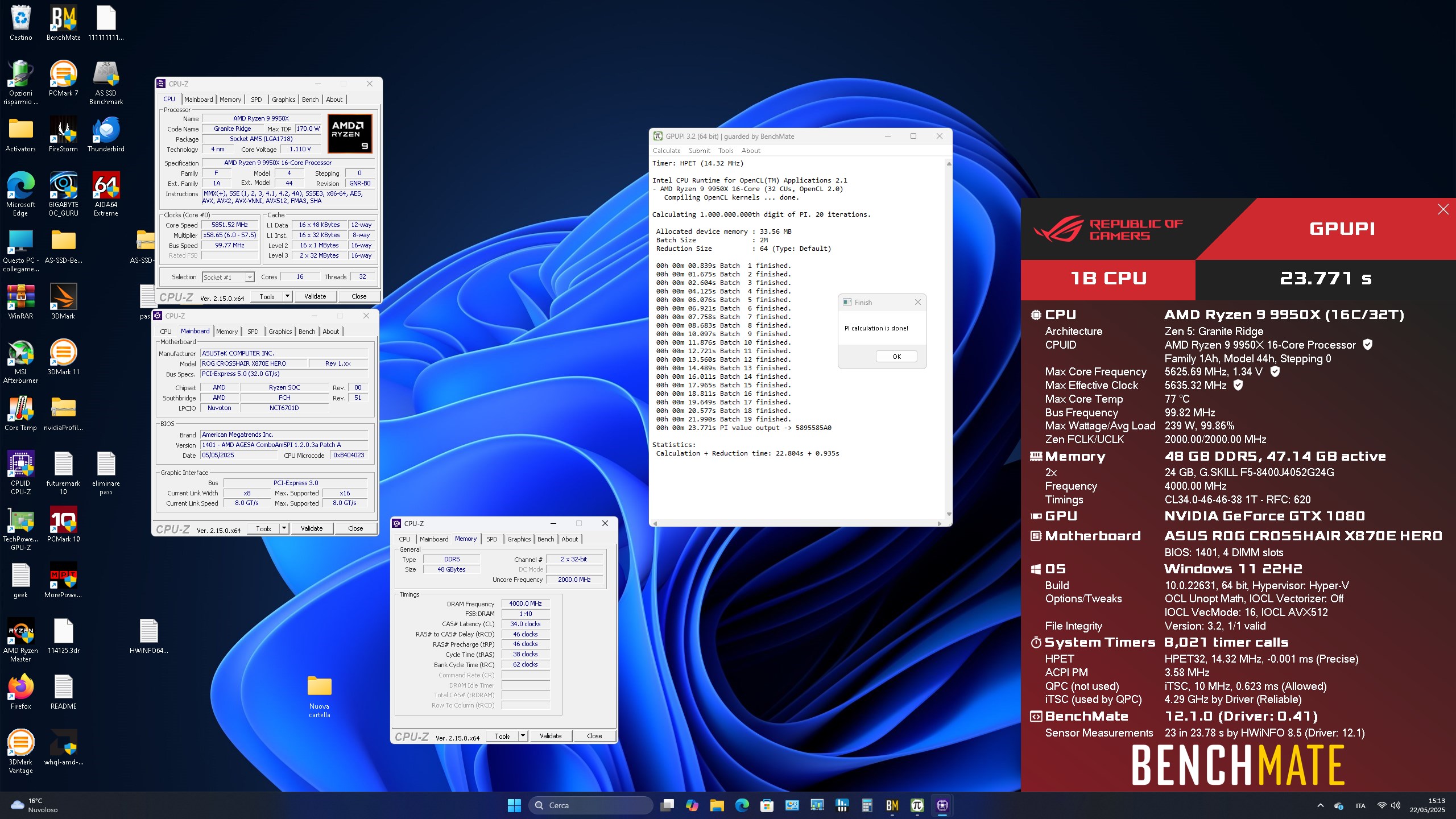Viewport: 1456px width, 819px height.
Task: Click Close button in CPU-Z Memory window
Action: (594, 736)
